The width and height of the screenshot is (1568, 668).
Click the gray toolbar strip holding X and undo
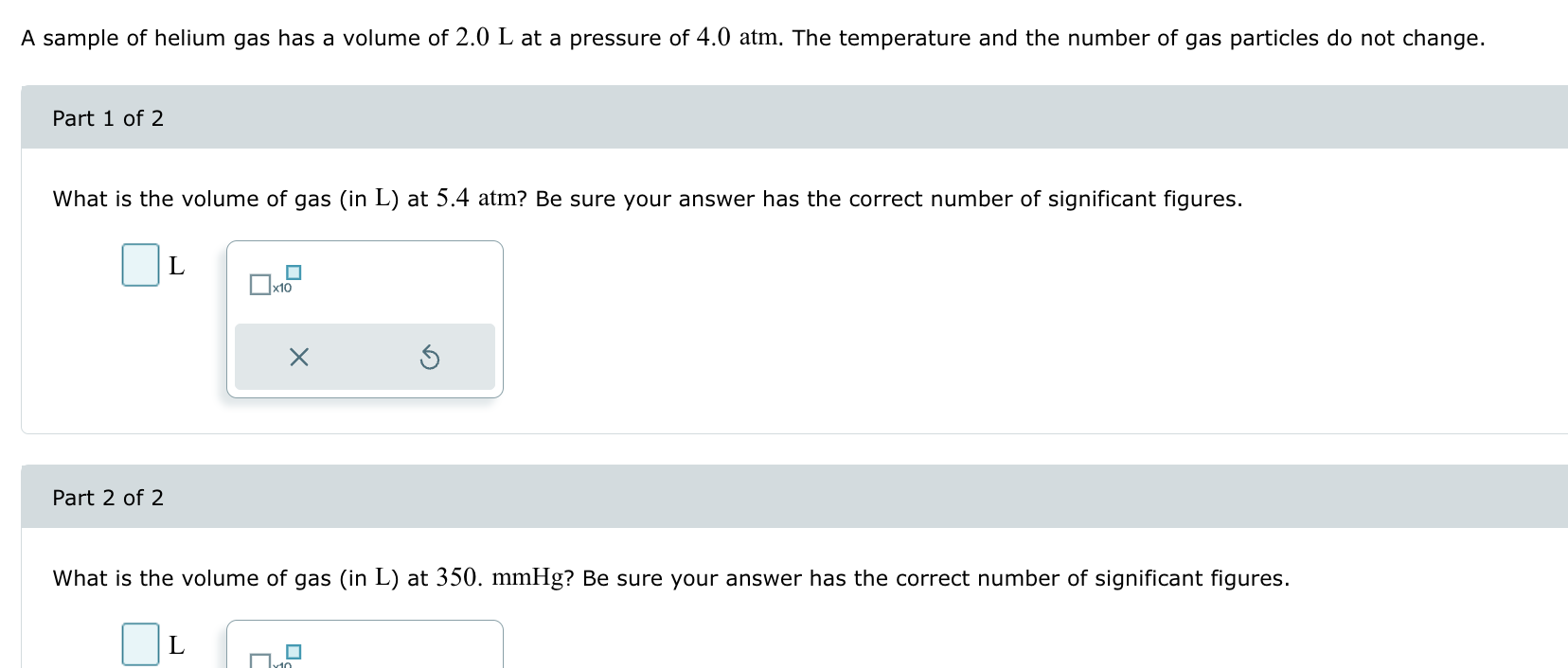365,357
